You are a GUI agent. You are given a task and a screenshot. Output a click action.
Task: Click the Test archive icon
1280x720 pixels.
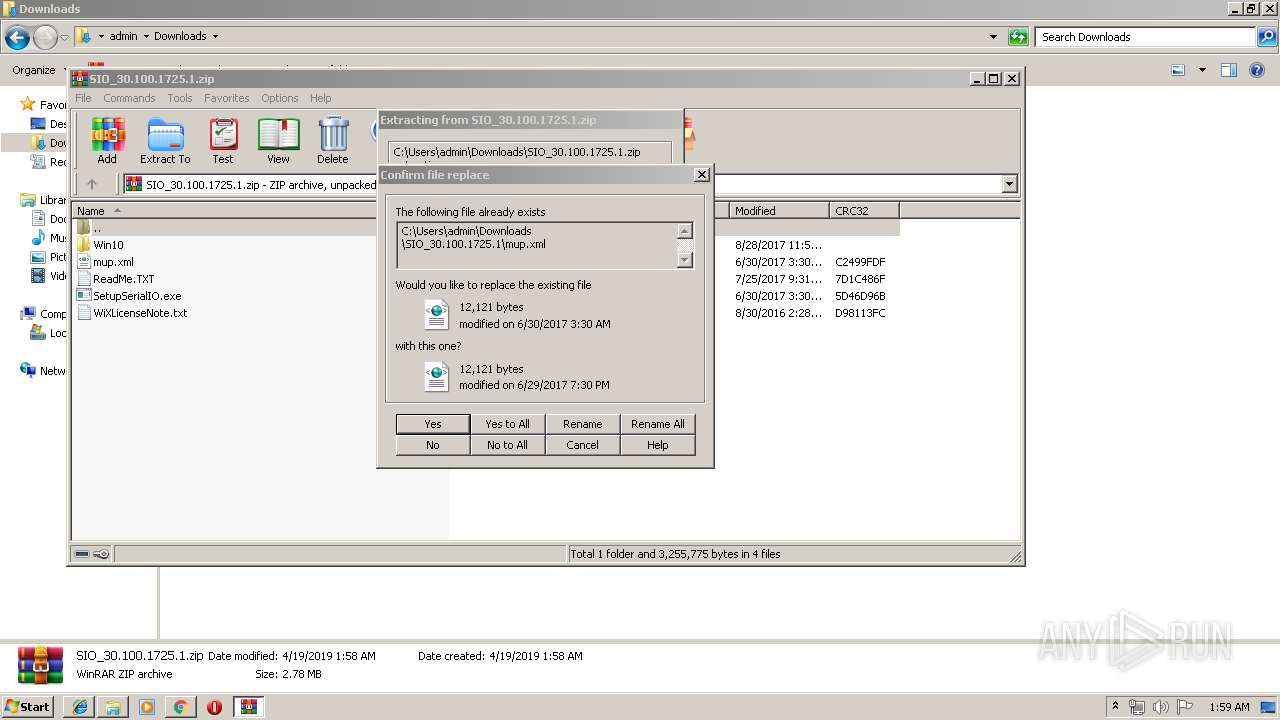point(223,140)
